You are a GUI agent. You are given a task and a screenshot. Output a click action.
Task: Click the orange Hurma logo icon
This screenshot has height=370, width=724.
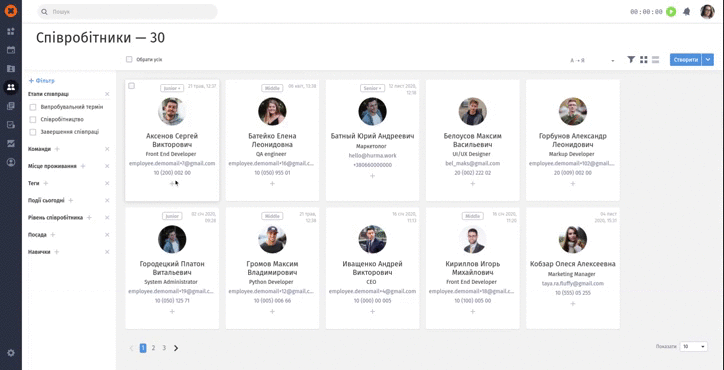[11, 11]
